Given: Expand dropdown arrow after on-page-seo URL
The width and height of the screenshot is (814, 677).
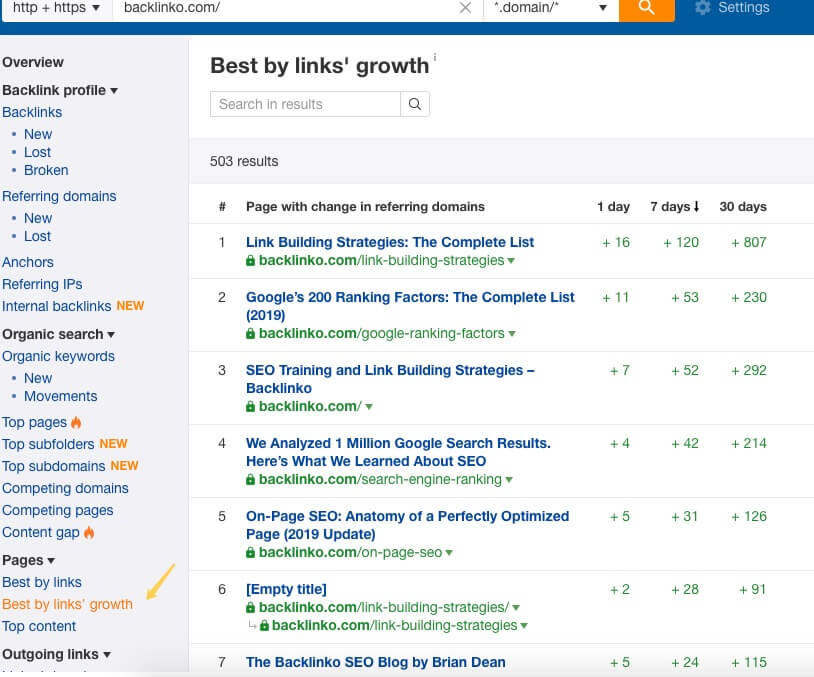Looking at the screenshot, I should (449, 553).
